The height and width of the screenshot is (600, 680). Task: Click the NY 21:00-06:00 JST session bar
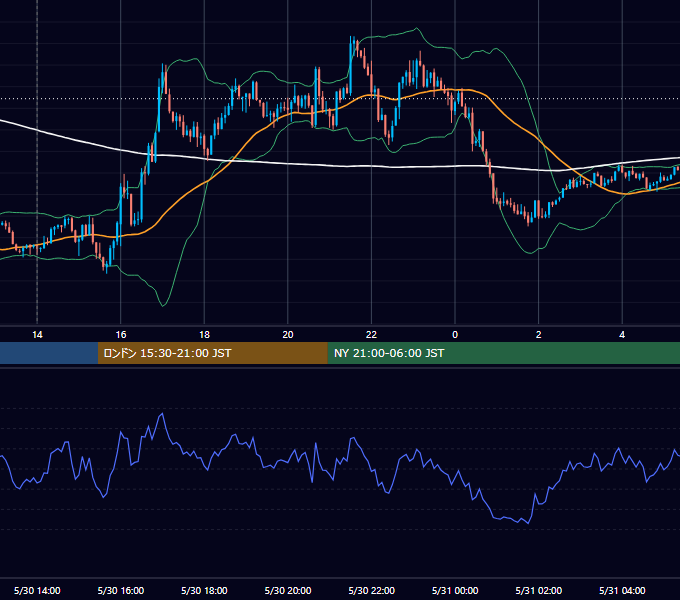coord(503,353)
